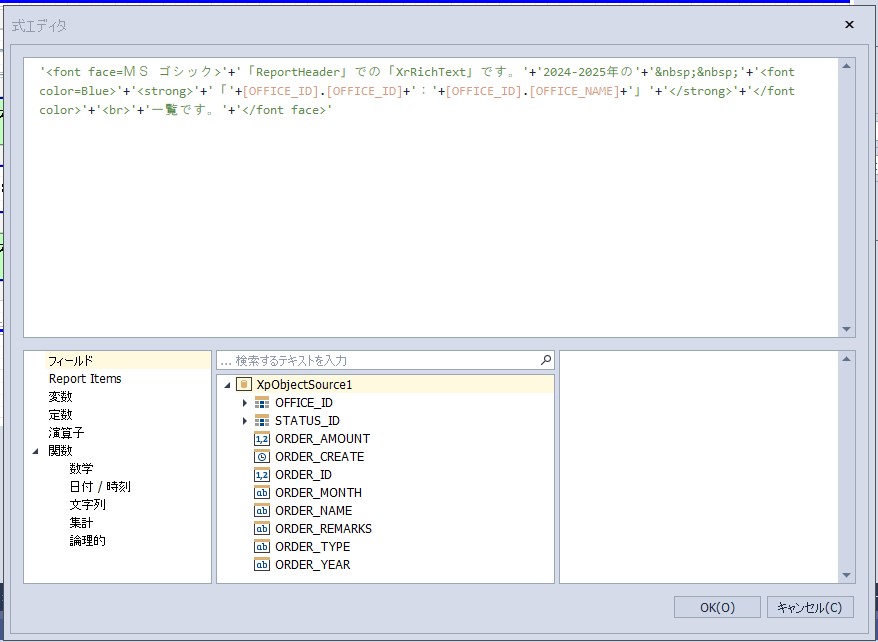Viewport: 878px width, 642px height.
Task: Collapse the 関数 category
Action: 36,451
